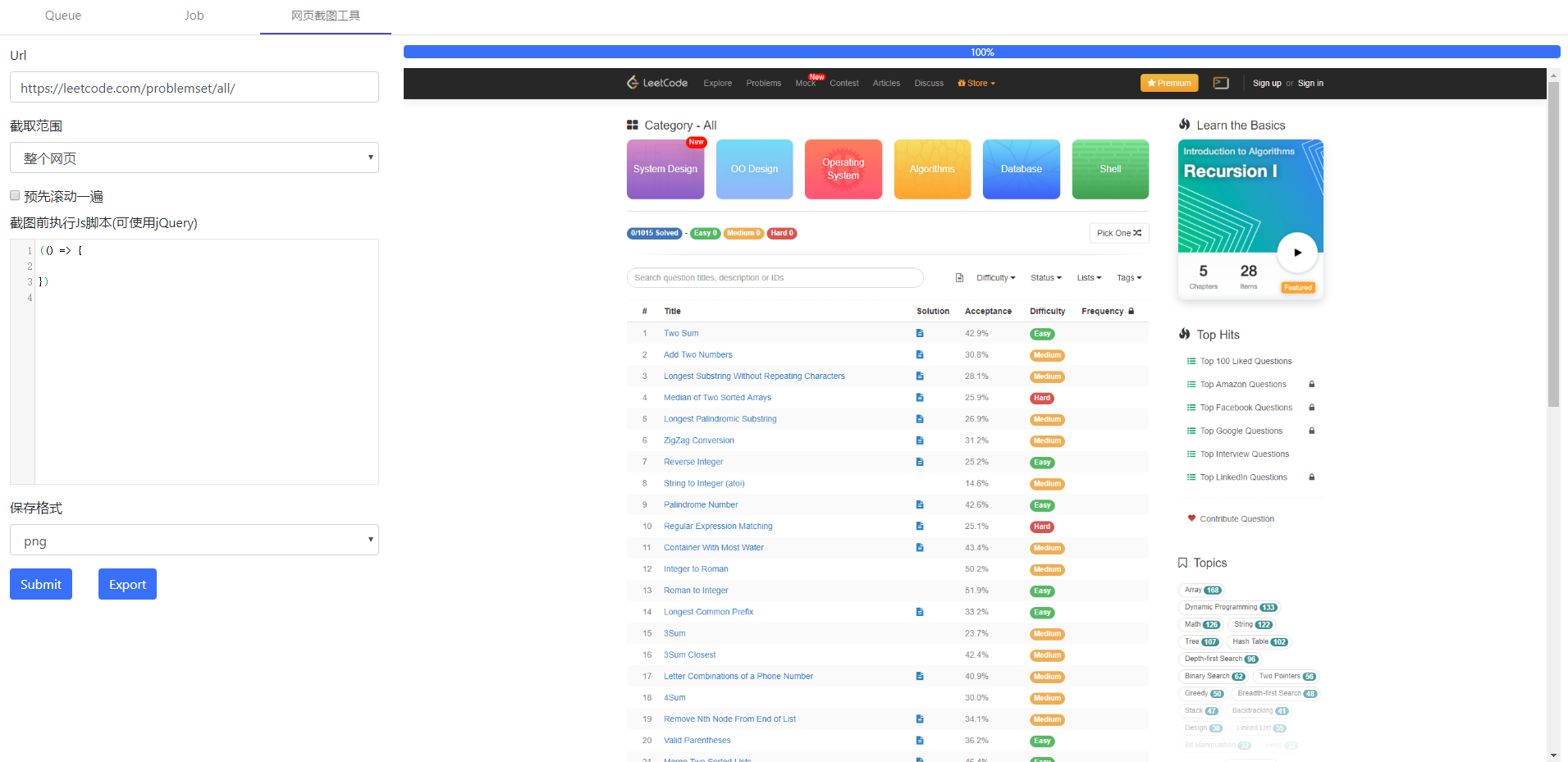This screenshot has height=762, width=1568.
Task: Click the flame icon beside Top Hits
Action: coord(1185,334)
